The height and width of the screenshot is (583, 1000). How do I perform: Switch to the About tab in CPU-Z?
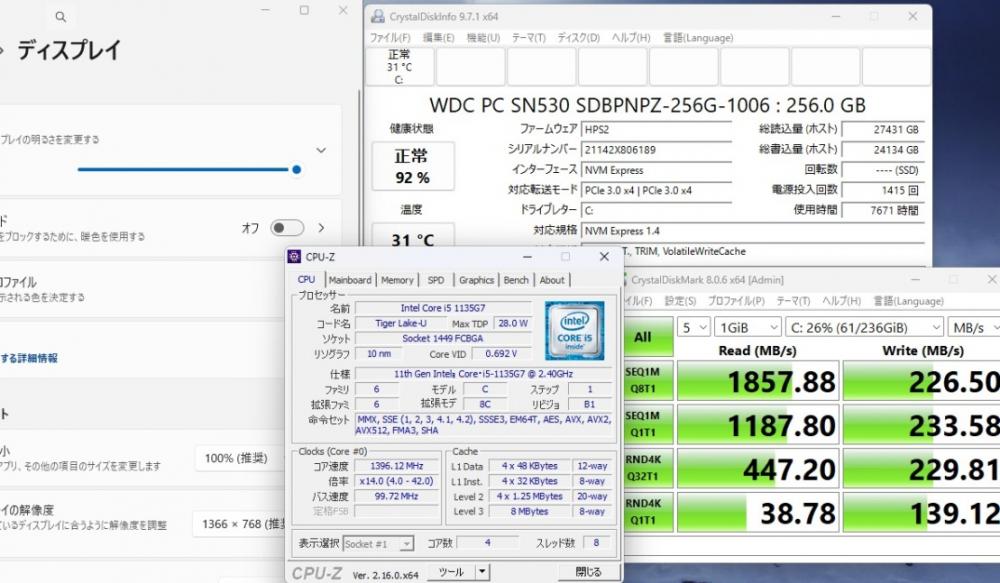coord(552,280)
